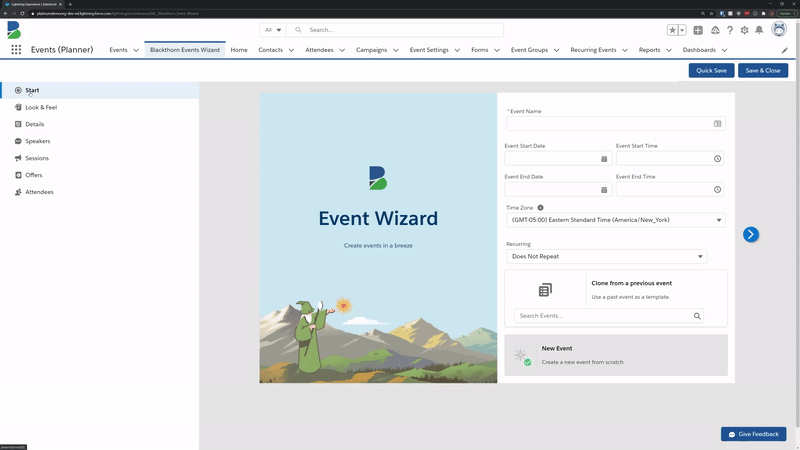Click the Blackthorn logo in header

pyautogui.click(x=14, y=30)
